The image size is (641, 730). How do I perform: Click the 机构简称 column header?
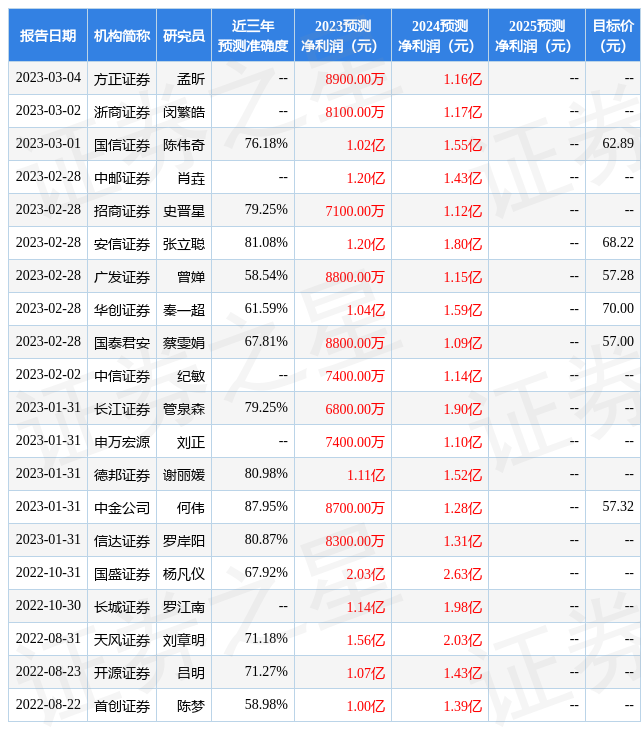click(x=122, y=35)
